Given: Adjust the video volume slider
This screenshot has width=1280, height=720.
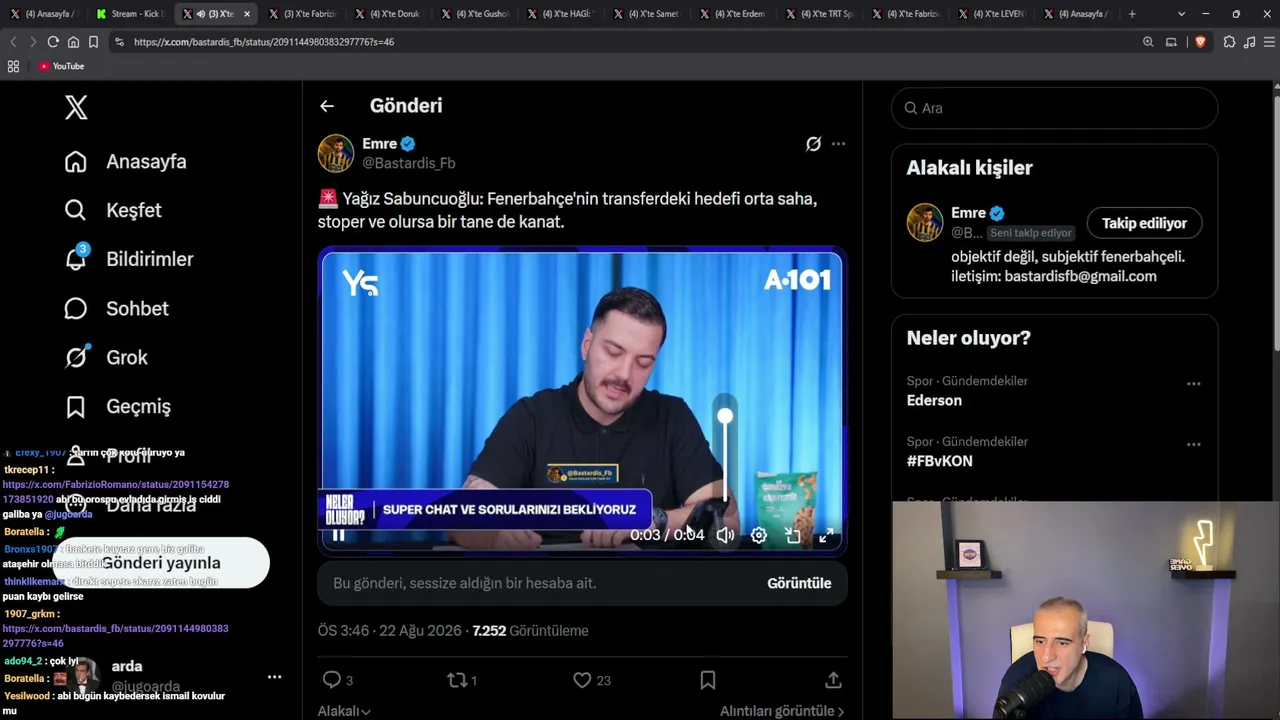Looking at the screenshot, I should [725, 455].
